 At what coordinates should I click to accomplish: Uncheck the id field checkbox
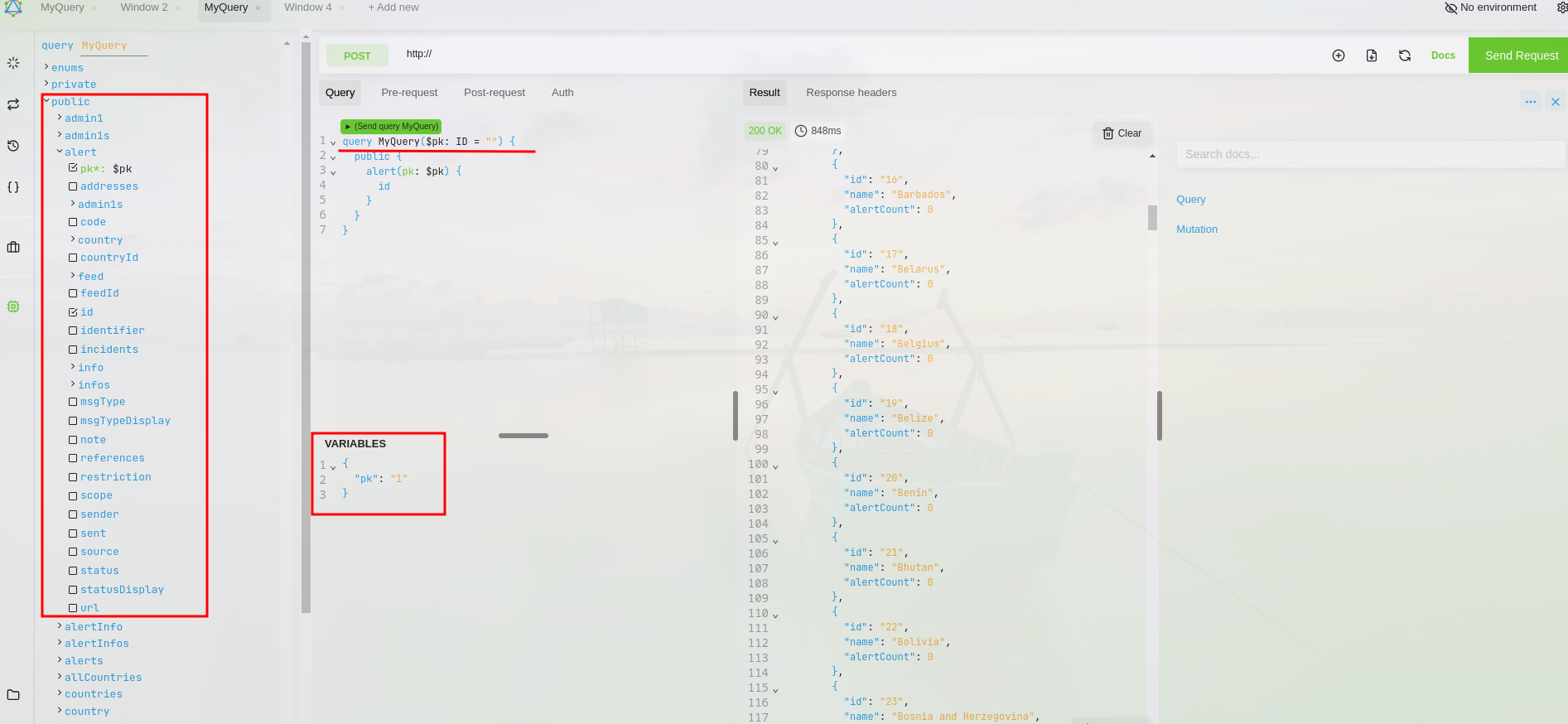[x=73, y=312]
